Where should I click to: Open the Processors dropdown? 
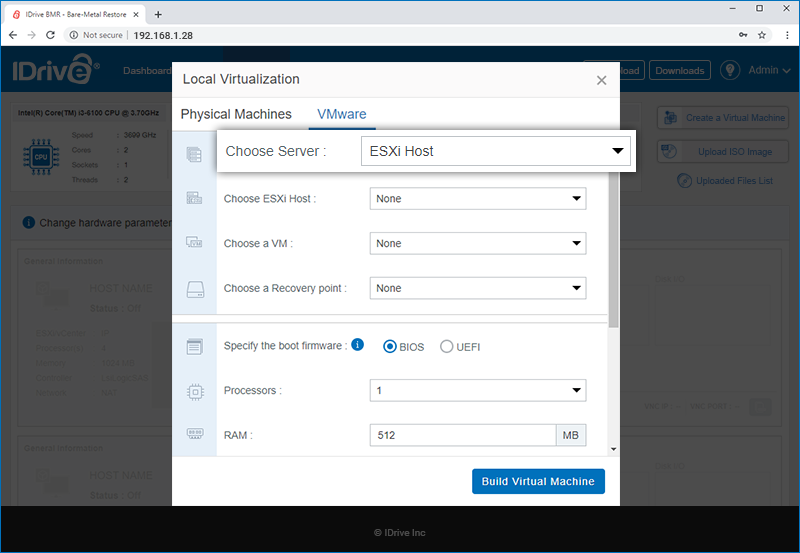tap(478, 390)
